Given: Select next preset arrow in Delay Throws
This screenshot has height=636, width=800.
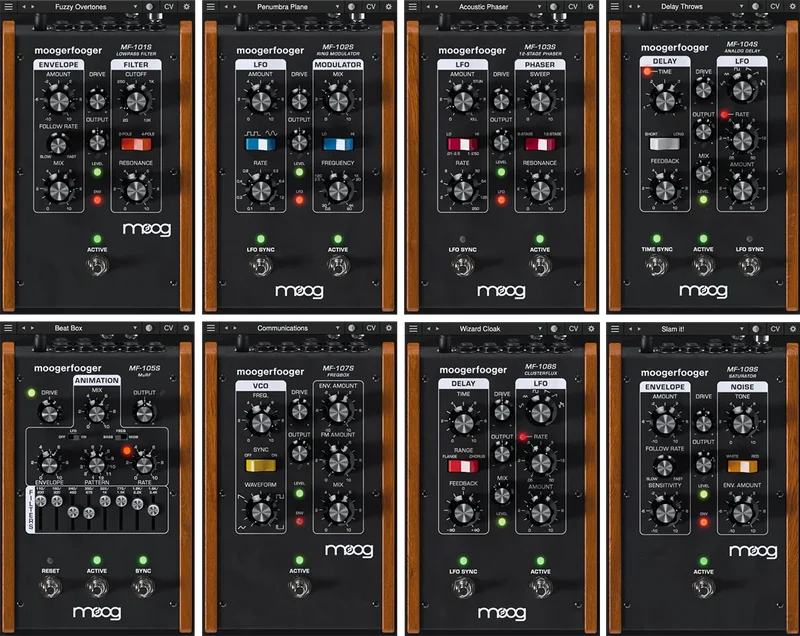Looking at the screenshot, I should (639, 7).
